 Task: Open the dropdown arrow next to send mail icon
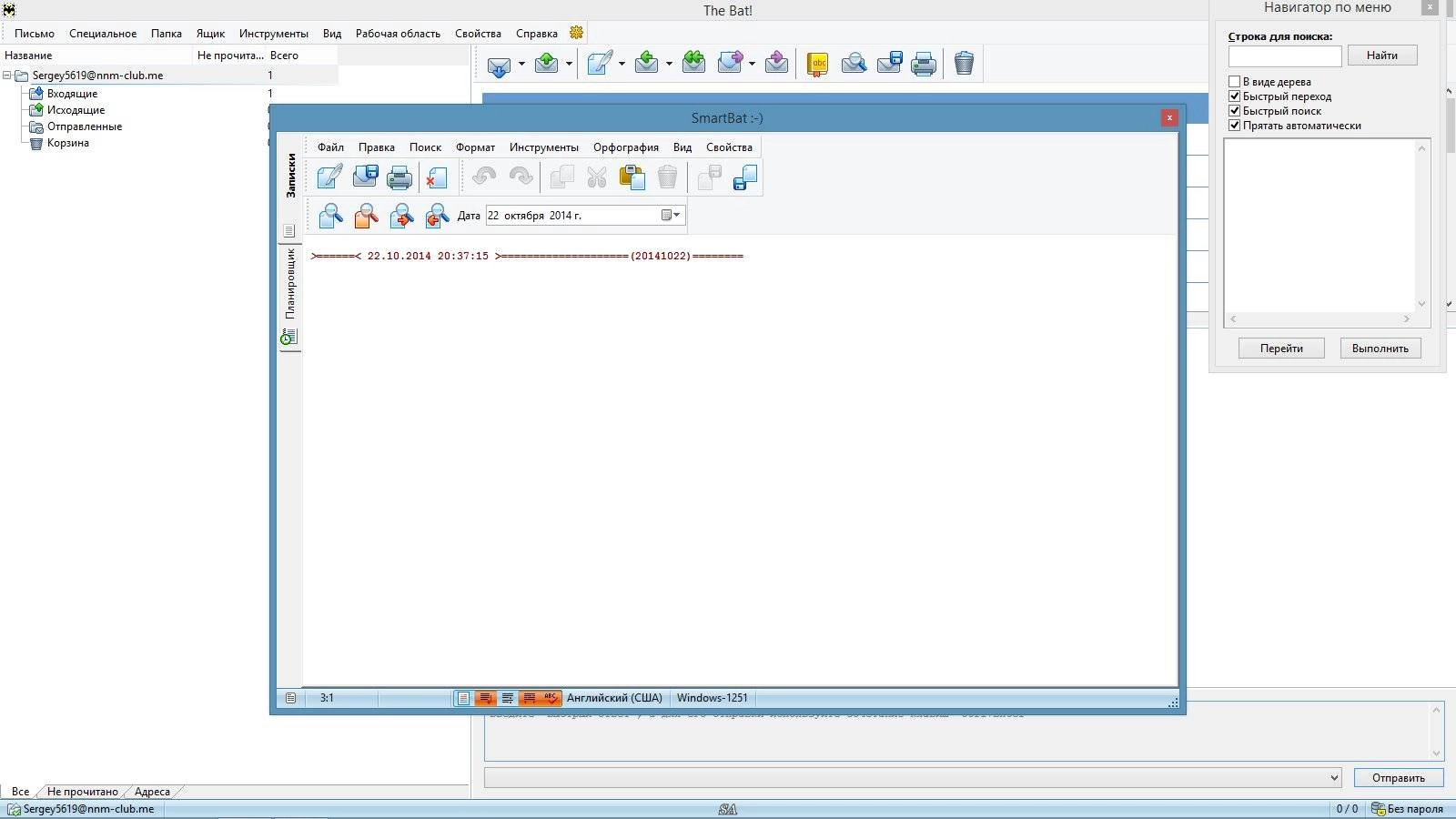[569, 65]
